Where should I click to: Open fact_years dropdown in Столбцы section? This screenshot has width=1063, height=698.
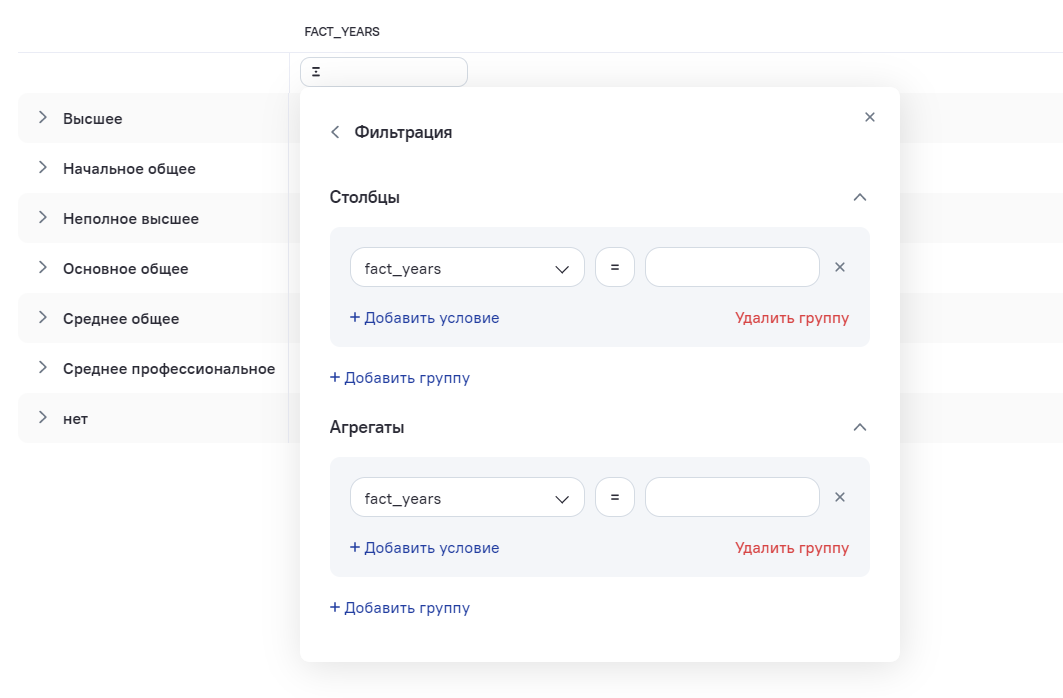click(x=467, y=268)
